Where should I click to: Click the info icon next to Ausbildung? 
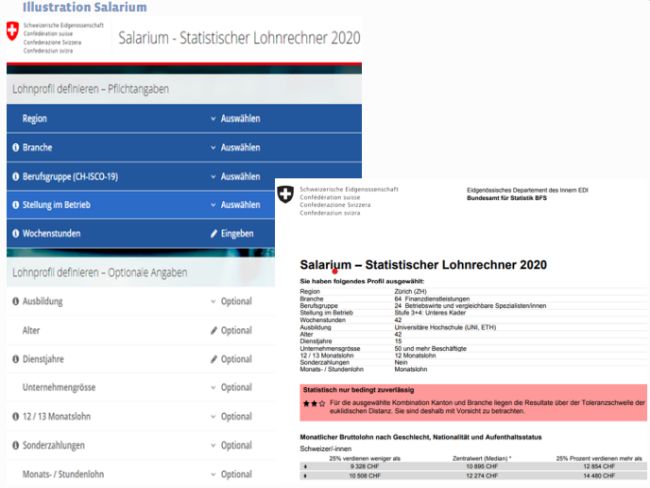pyautogui.click(x=15, y=301)
